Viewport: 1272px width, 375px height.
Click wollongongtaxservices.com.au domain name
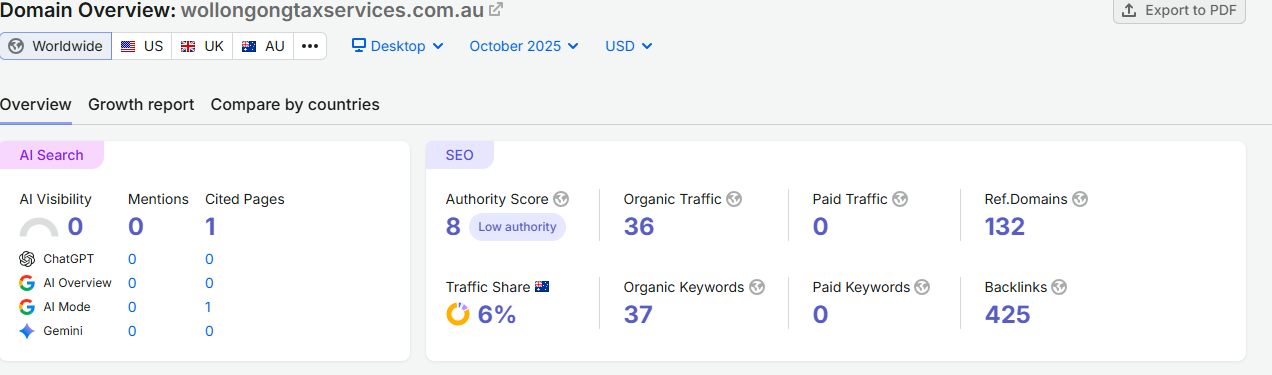coord(331,11)
